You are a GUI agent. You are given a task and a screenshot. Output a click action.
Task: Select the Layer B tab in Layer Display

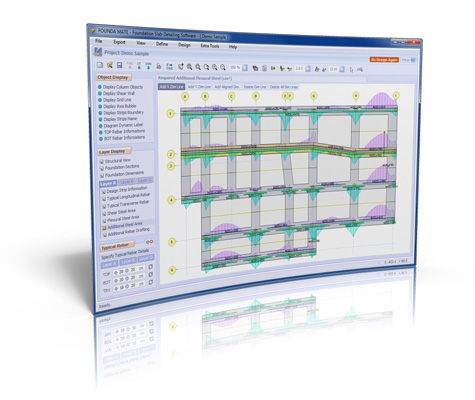(126, 182)
